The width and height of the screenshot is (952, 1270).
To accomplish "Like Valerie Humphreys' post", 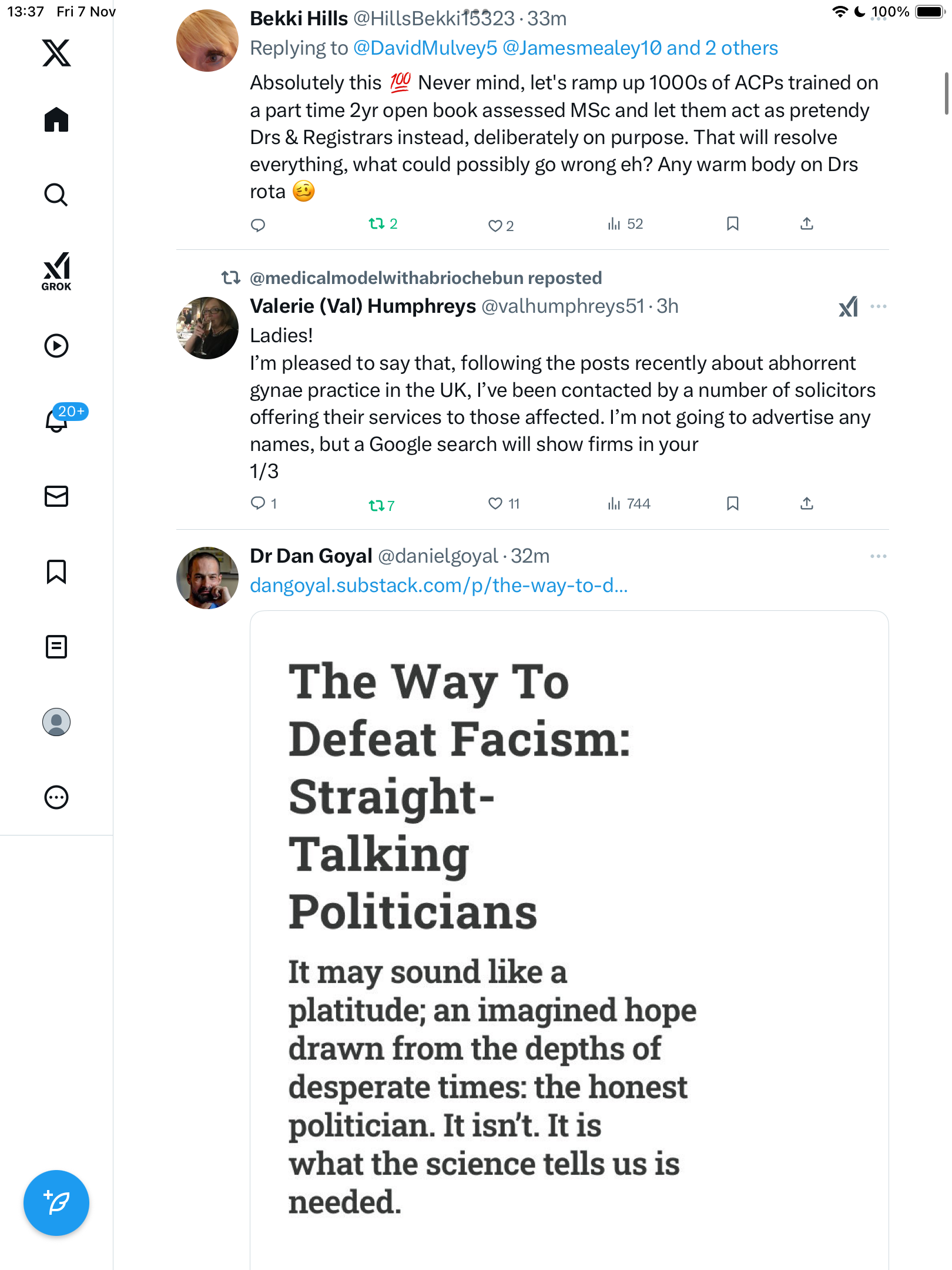I will point(495,503).
